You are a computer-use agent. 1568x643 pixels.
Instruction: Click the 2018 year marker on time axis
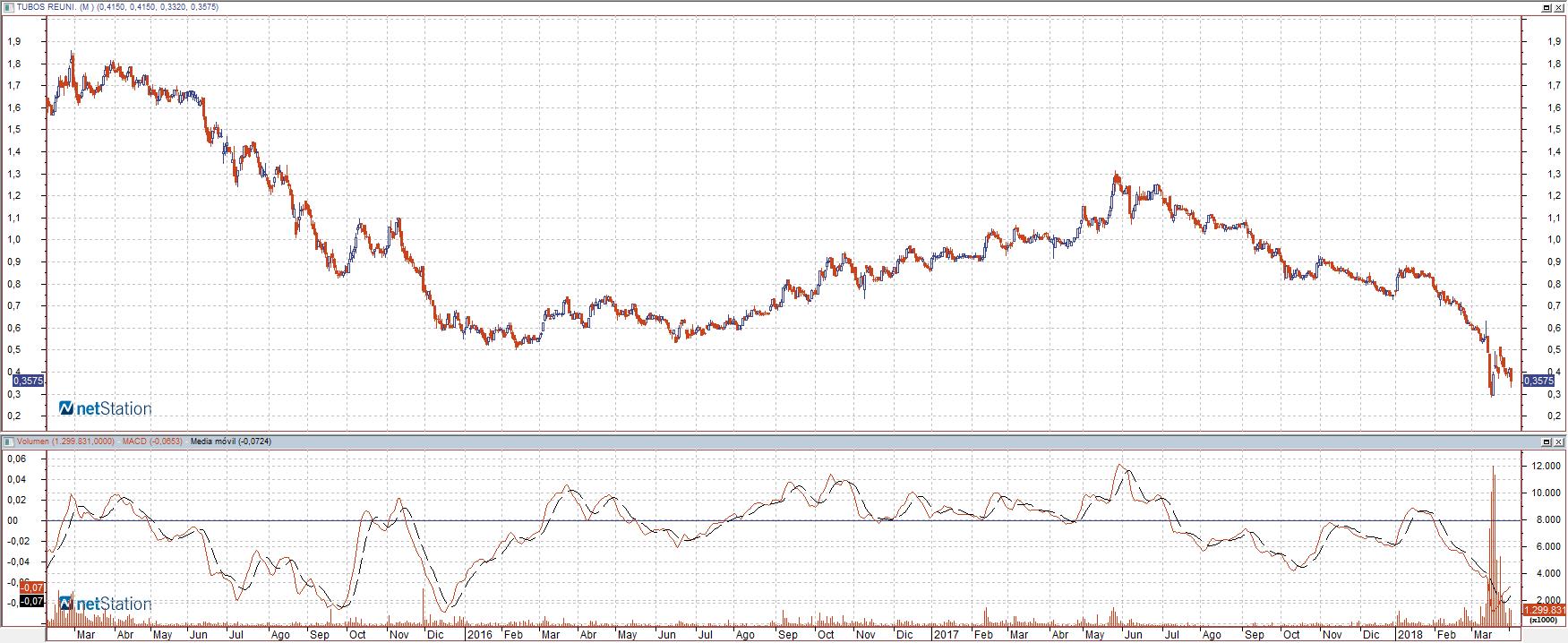(x=1410, y=634)
